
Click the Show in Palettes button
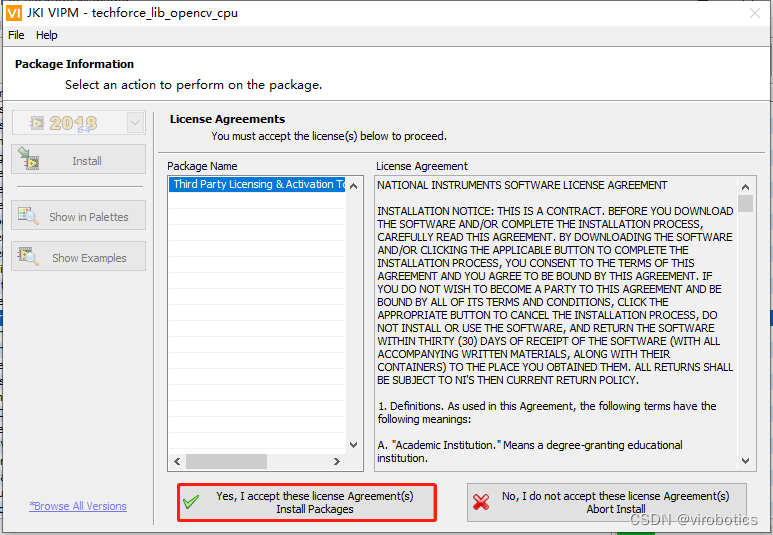point(78,215)
